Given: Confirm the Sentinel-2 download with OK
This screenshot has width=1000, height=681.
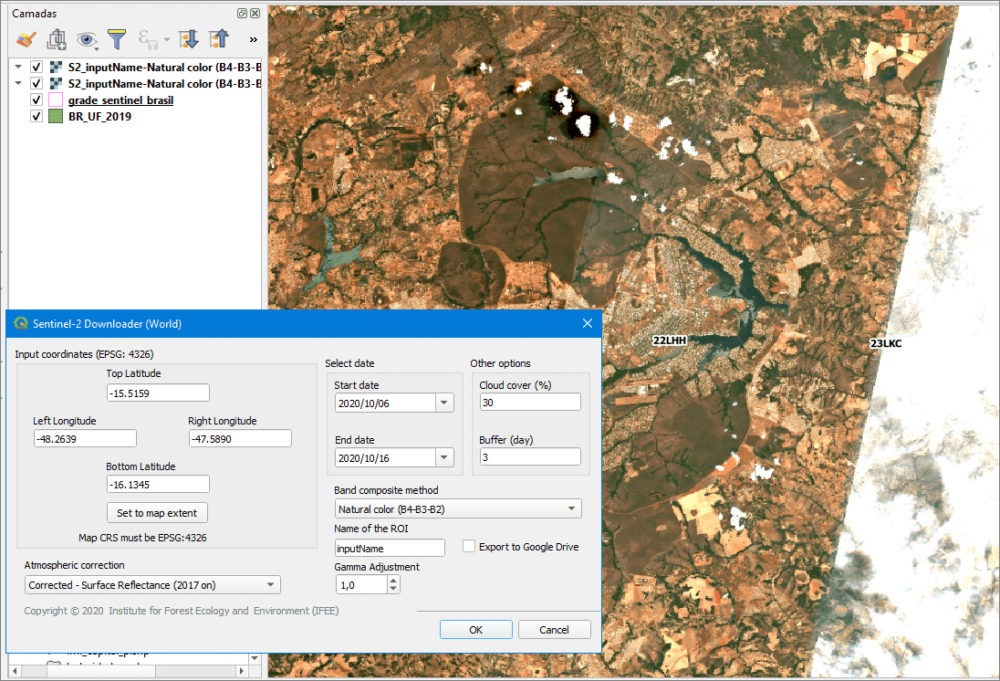Looking at the screenshot, I should [476, 629].
